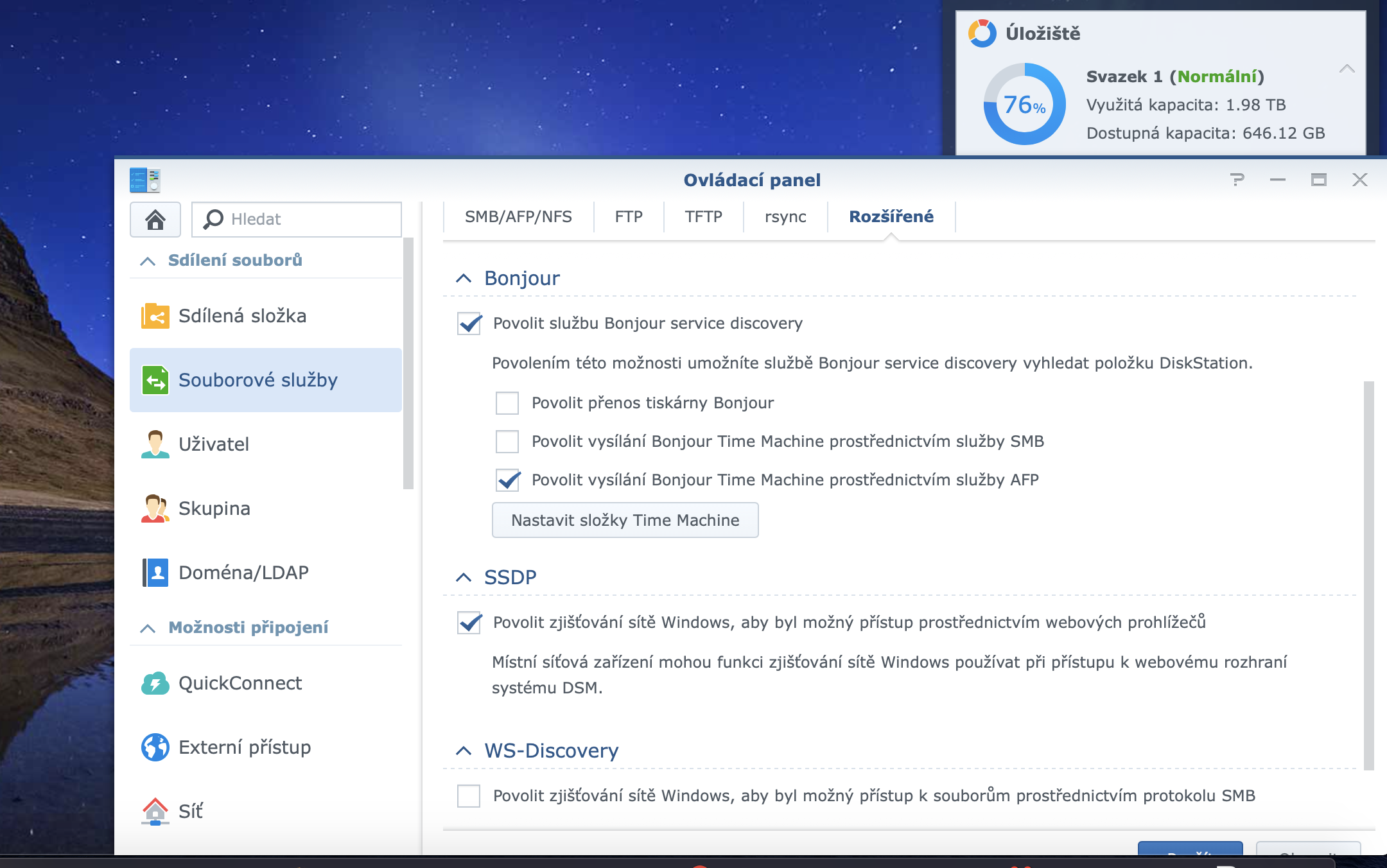This screenshot has width=1387, height=868.
Task: Select the Doména/LDAP icon
Action: [x=155, y=572]
